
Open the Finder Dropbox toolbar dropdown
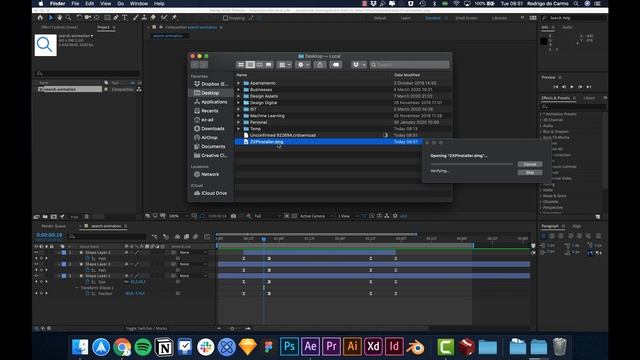[x=359, y=64]
